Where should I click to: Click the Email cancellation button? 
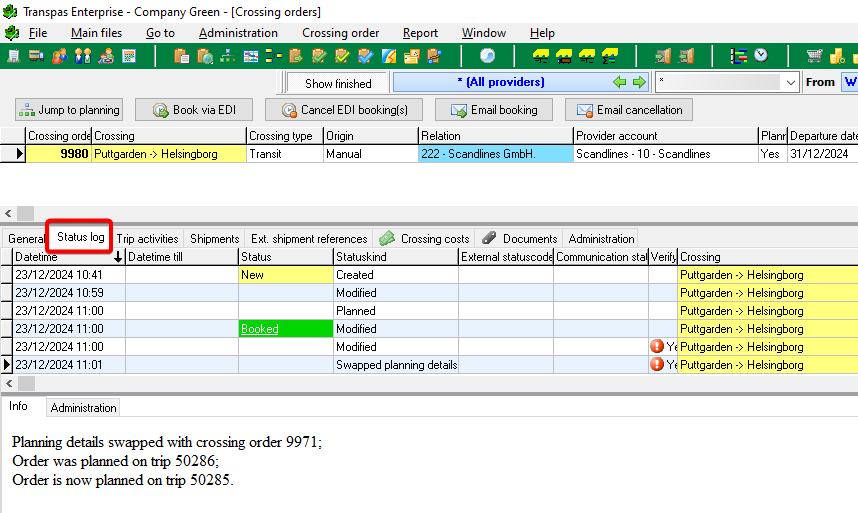(628, 110)
